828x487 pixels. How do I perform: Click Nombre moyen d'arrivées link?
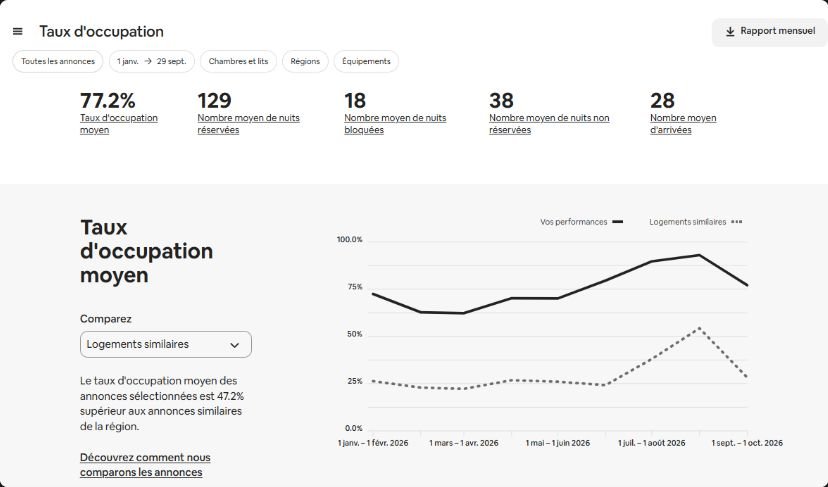click(683, 124)
